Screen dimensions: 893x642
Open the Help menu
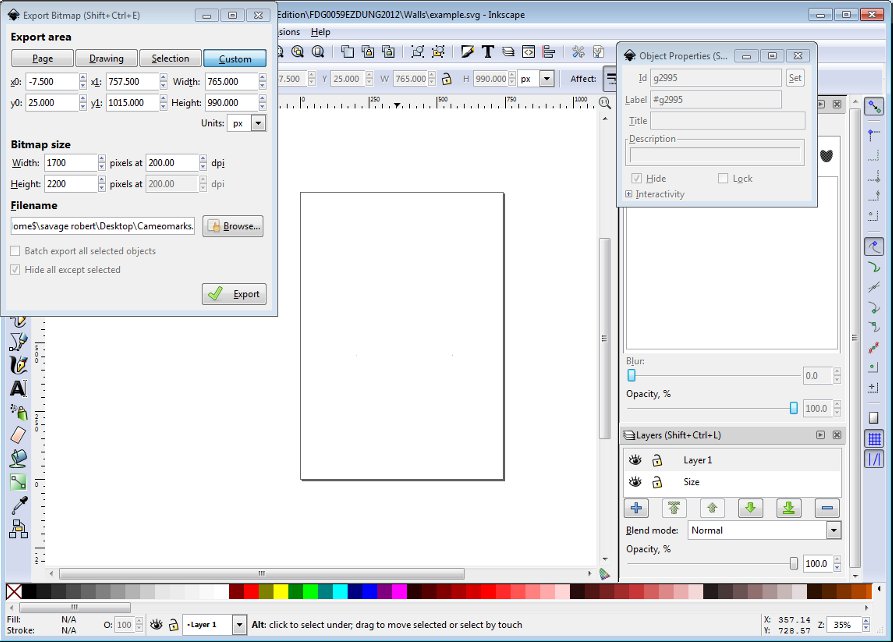tap(320, 32)
